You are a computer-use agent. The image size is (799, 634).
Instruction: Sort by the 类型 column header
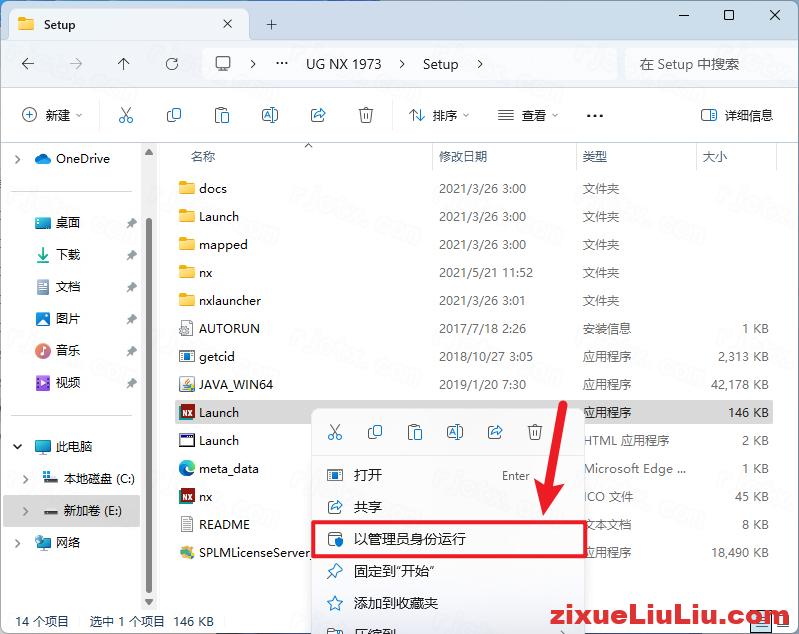click(595, 156)
